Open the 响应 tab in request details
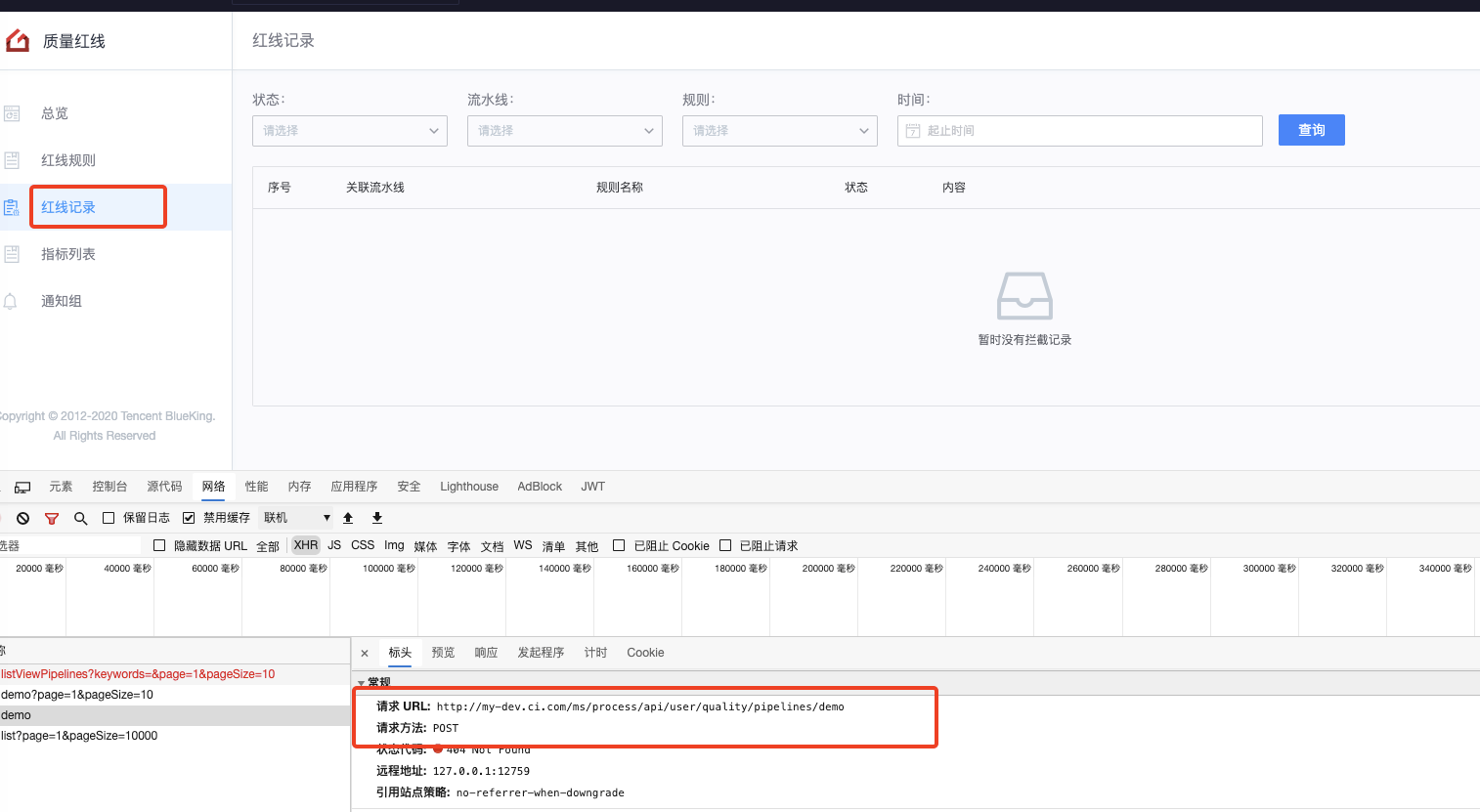Image resolution: width=1480 pixels, height=812 pixels. (486, 653)
